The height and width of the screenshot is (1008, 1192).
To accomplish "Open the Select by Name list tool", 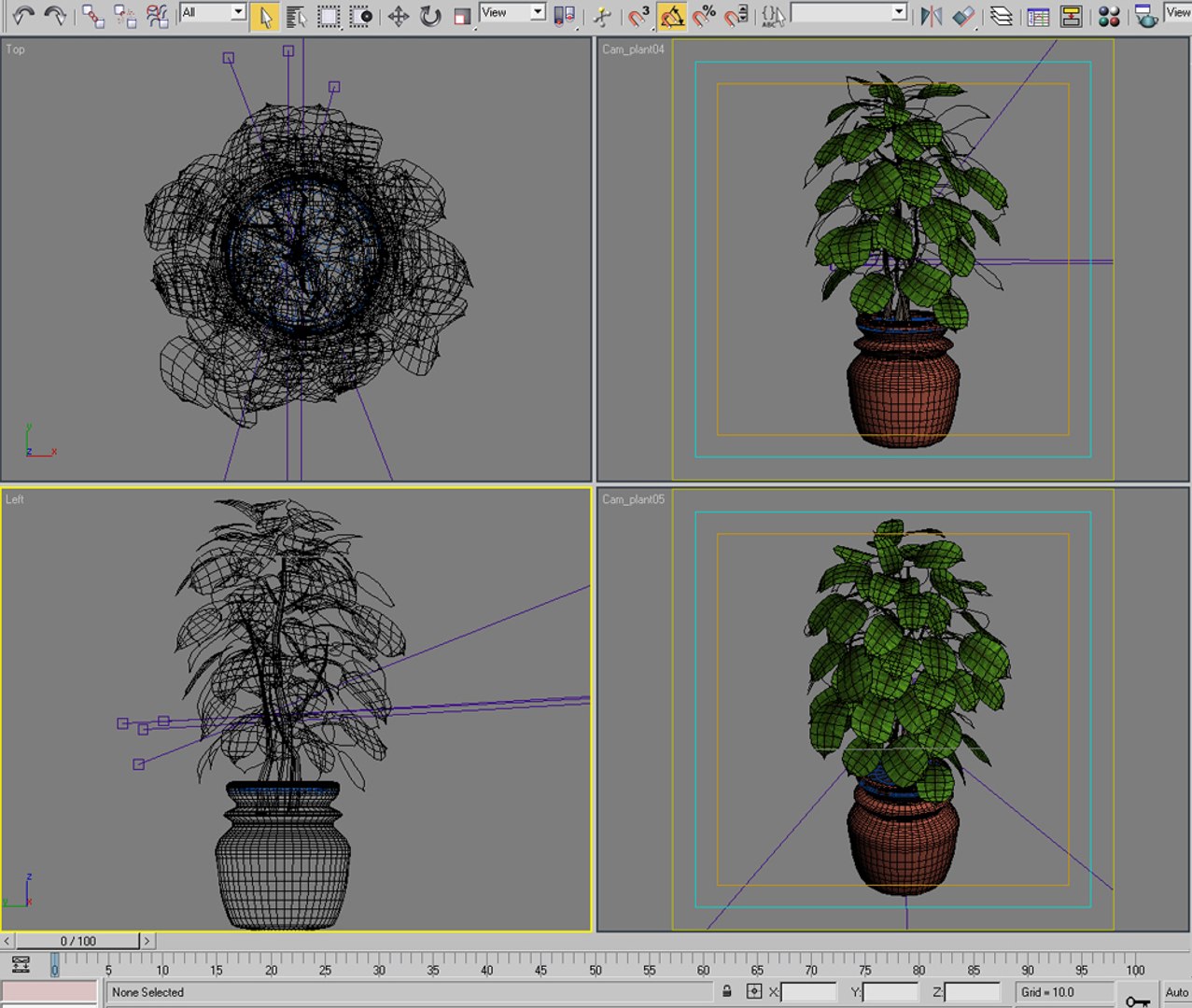I will [297, 16].
